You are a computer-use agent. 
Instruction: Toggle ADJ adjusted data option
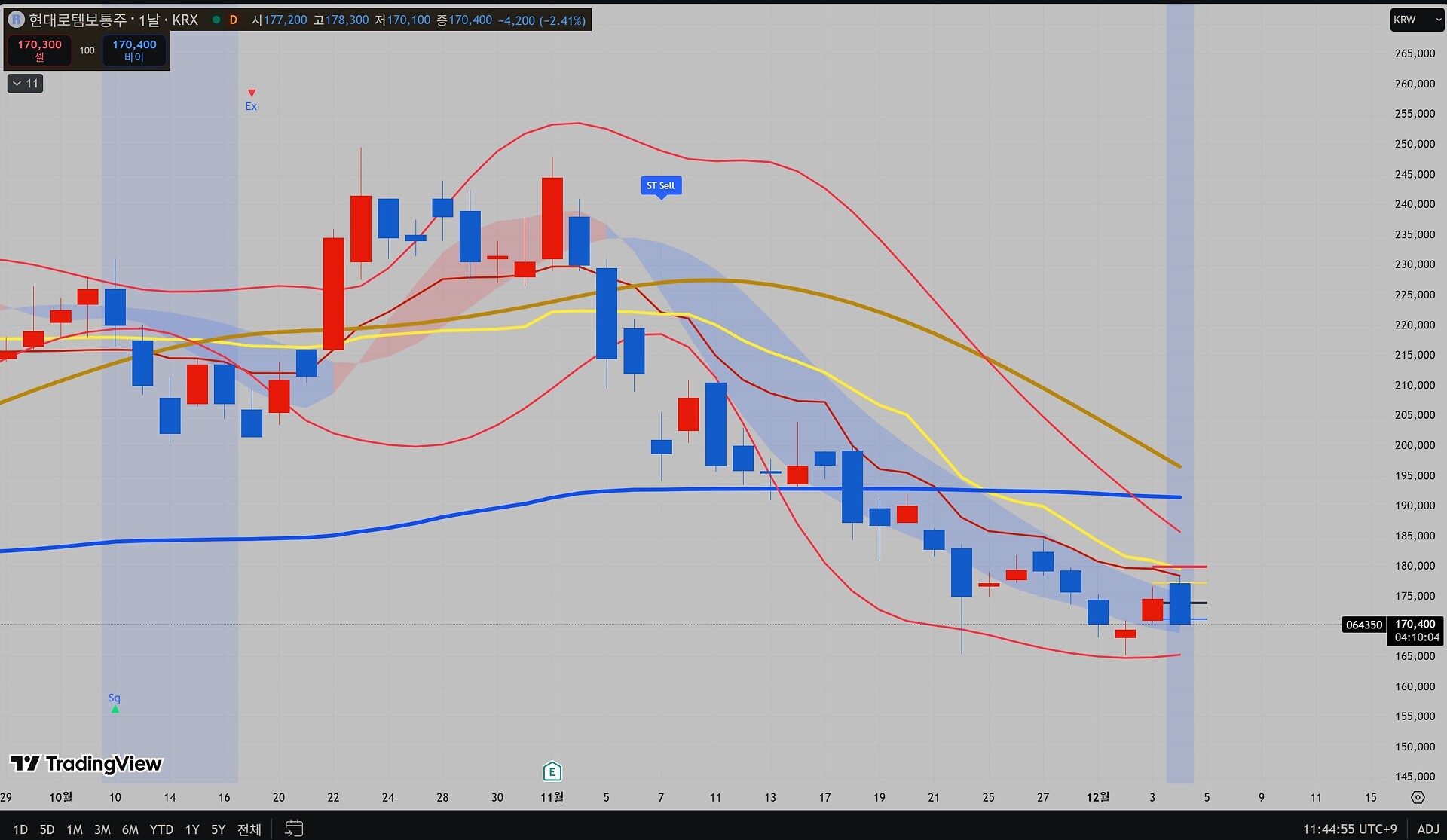1427,829
